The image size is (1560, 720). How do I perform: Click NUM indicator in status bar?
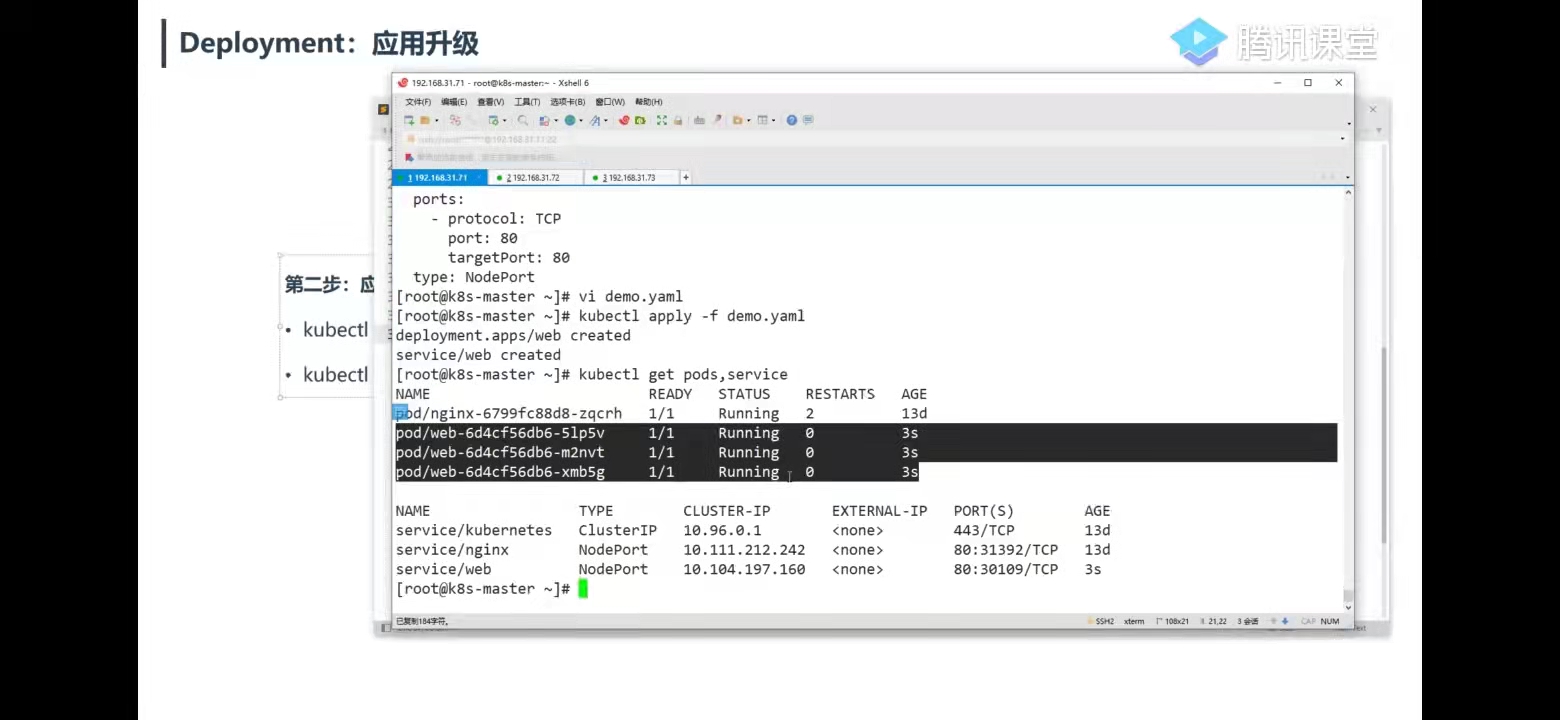point(1329,621)
